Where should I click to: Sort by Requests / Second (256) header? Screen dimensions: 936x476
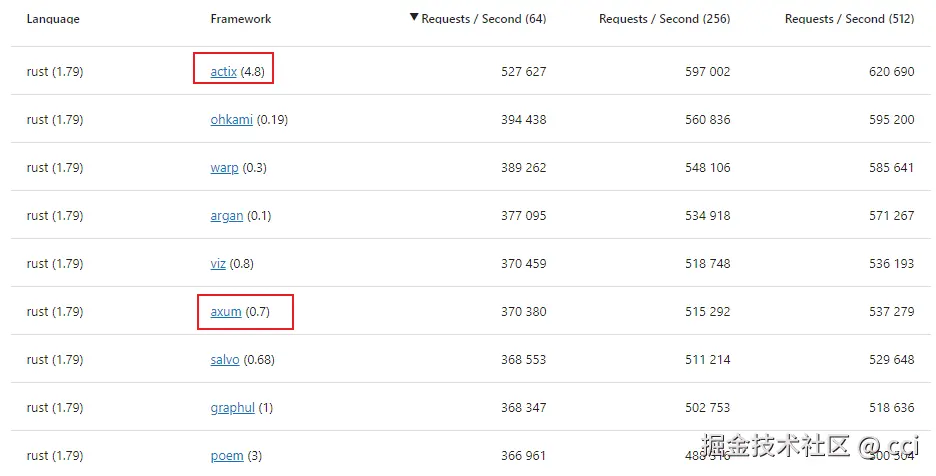[664, 19]
